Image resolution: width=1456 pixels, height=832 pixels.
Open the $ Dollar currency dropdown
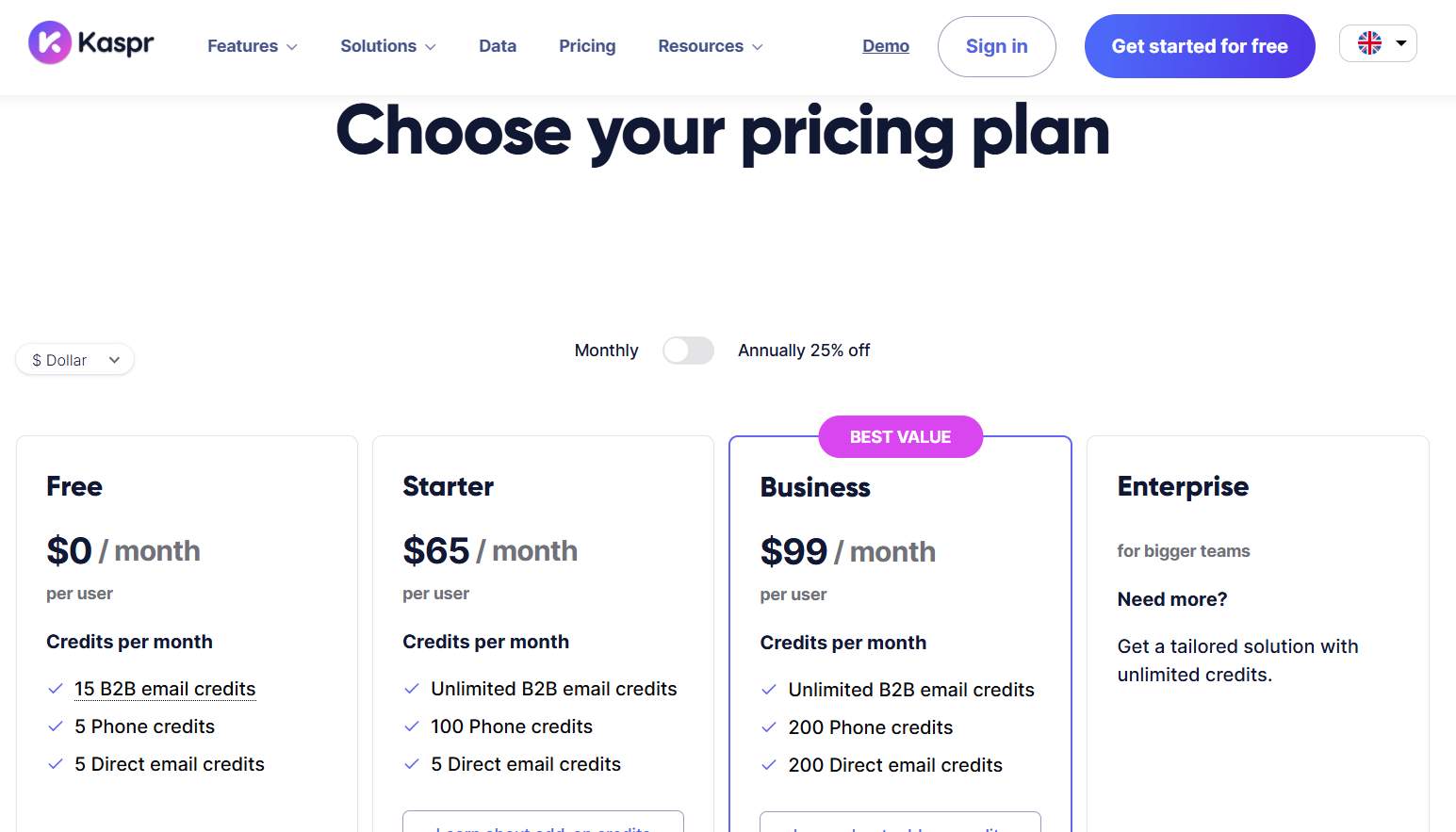74,359
